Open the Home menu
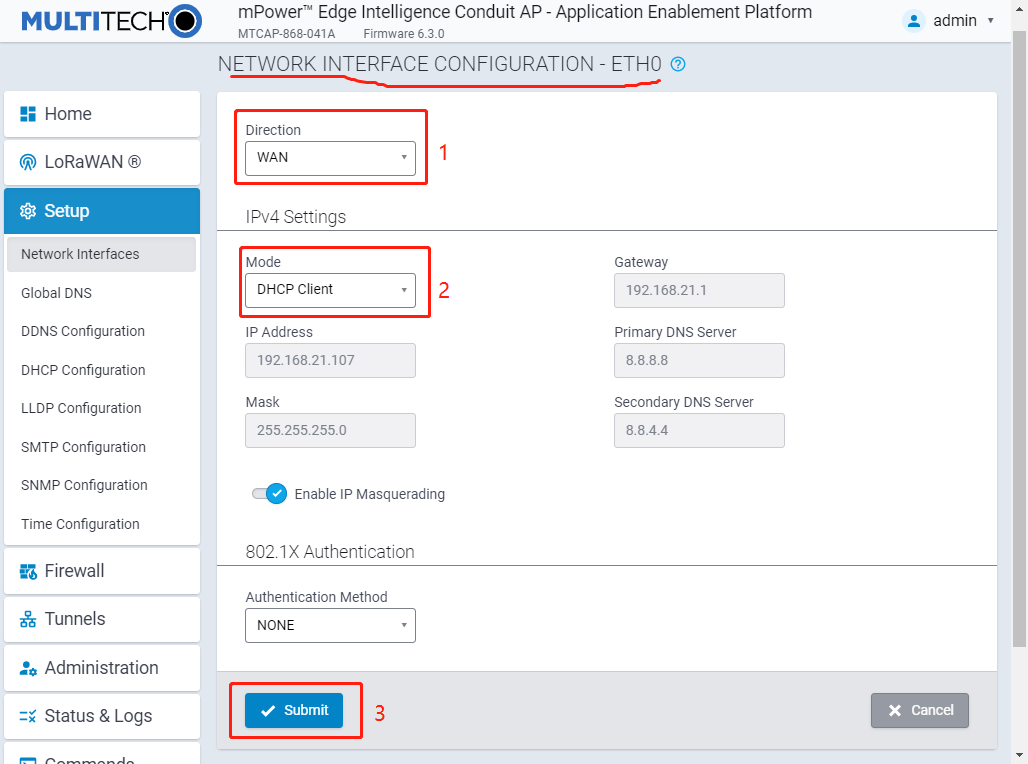 (x=102, y=114)
